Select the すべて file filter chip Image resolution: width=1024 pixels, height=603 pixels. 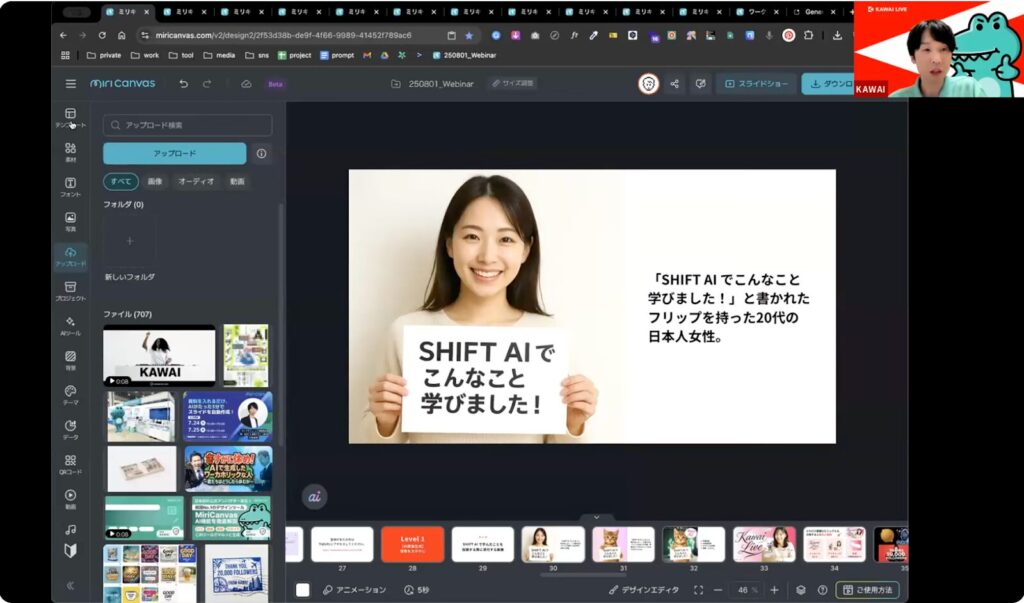120,182
